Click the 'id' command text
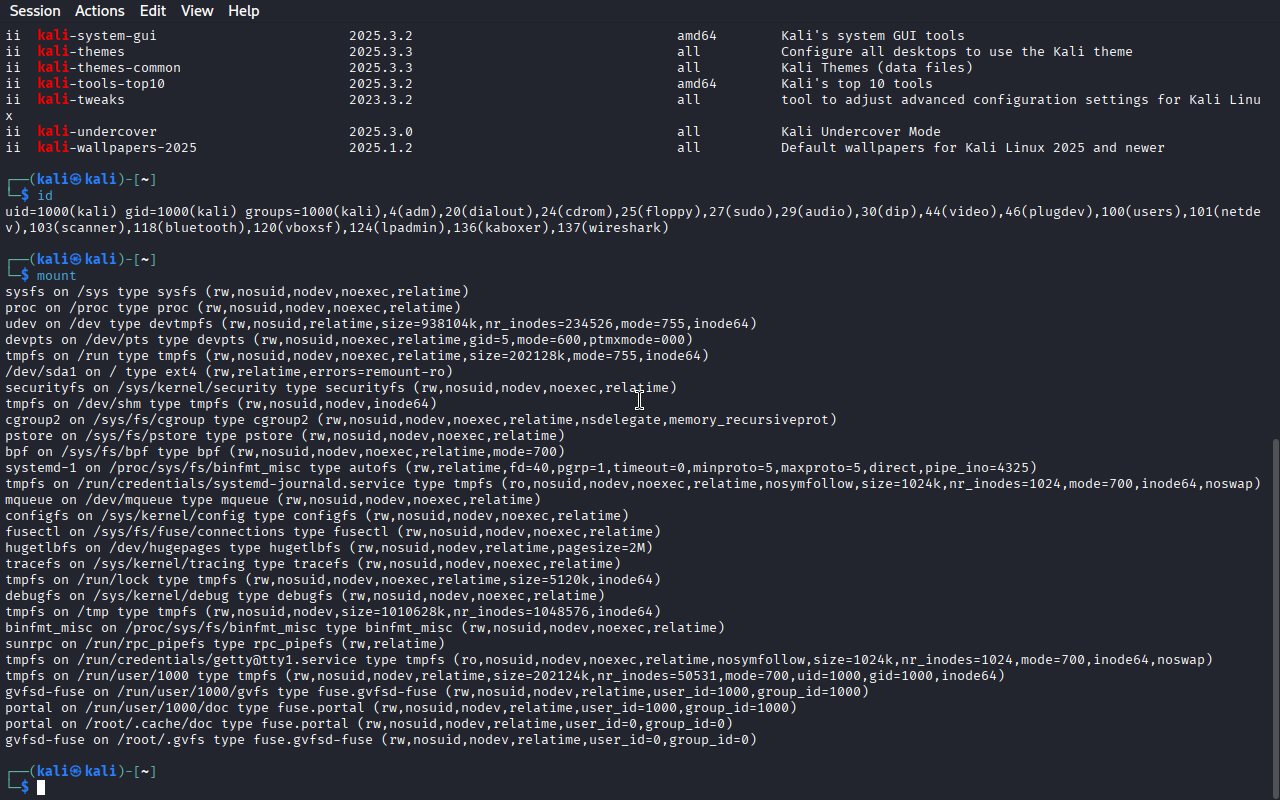Image resolution: width=1280 pixels, height=800 pixels. 45,196
